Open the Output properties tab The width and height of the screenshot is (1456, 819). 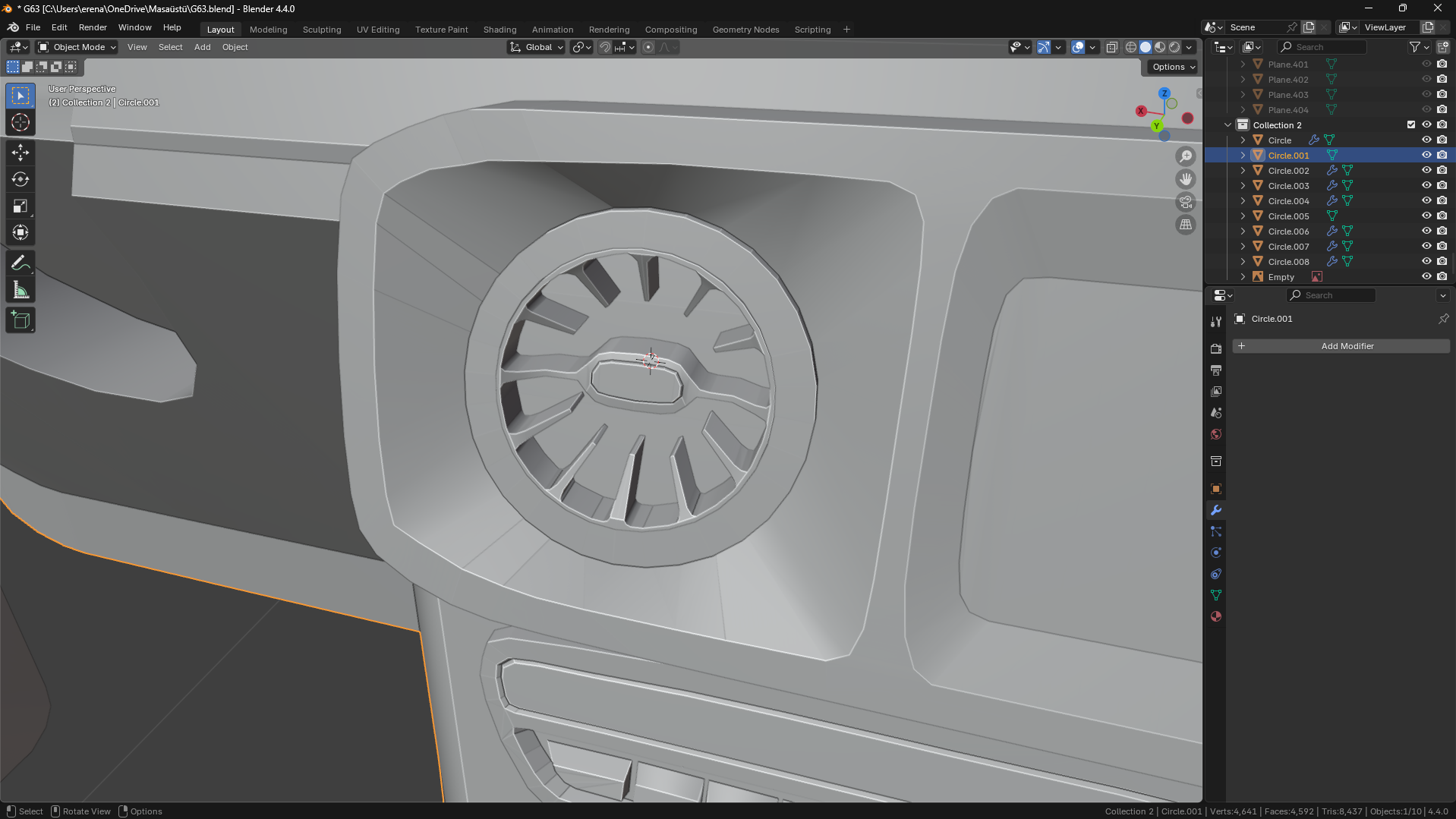(1216, 370)
